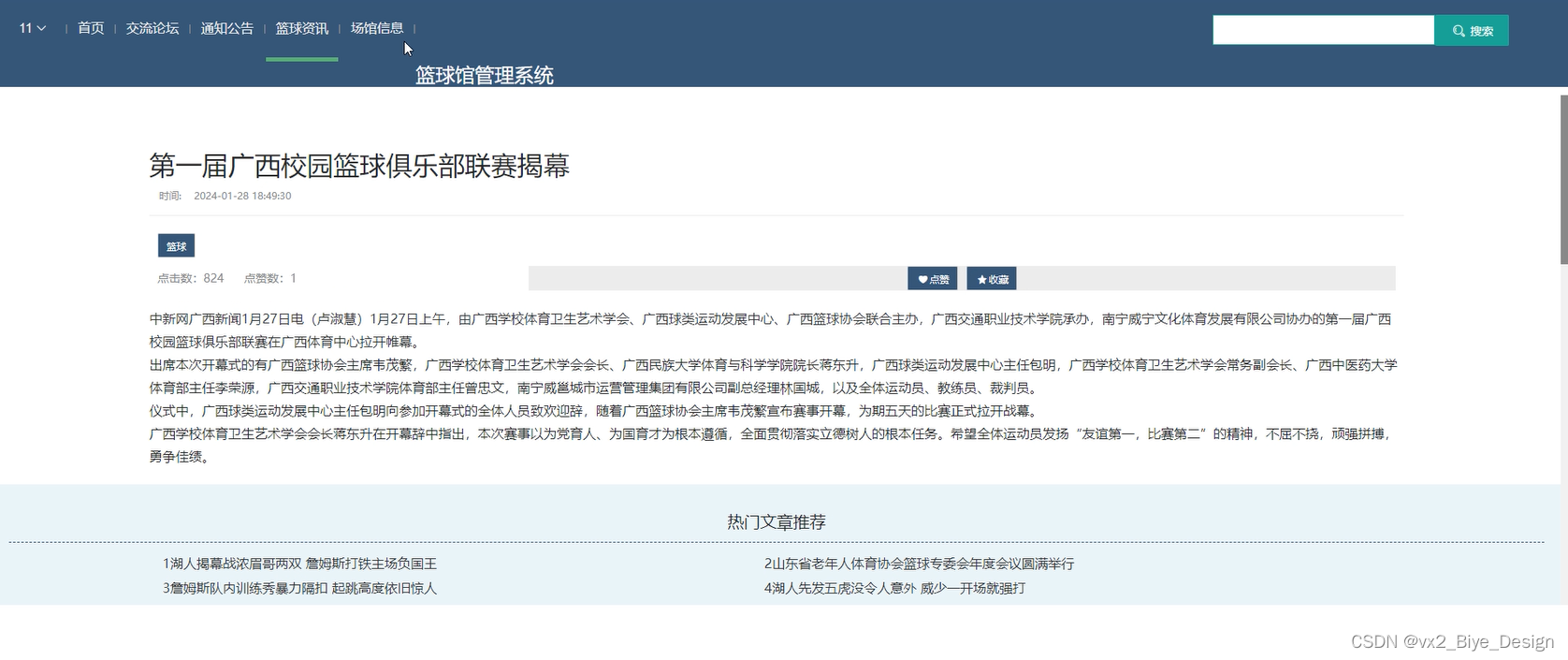Click the 热门文章推荐 section heading

[x=777, y=521]
